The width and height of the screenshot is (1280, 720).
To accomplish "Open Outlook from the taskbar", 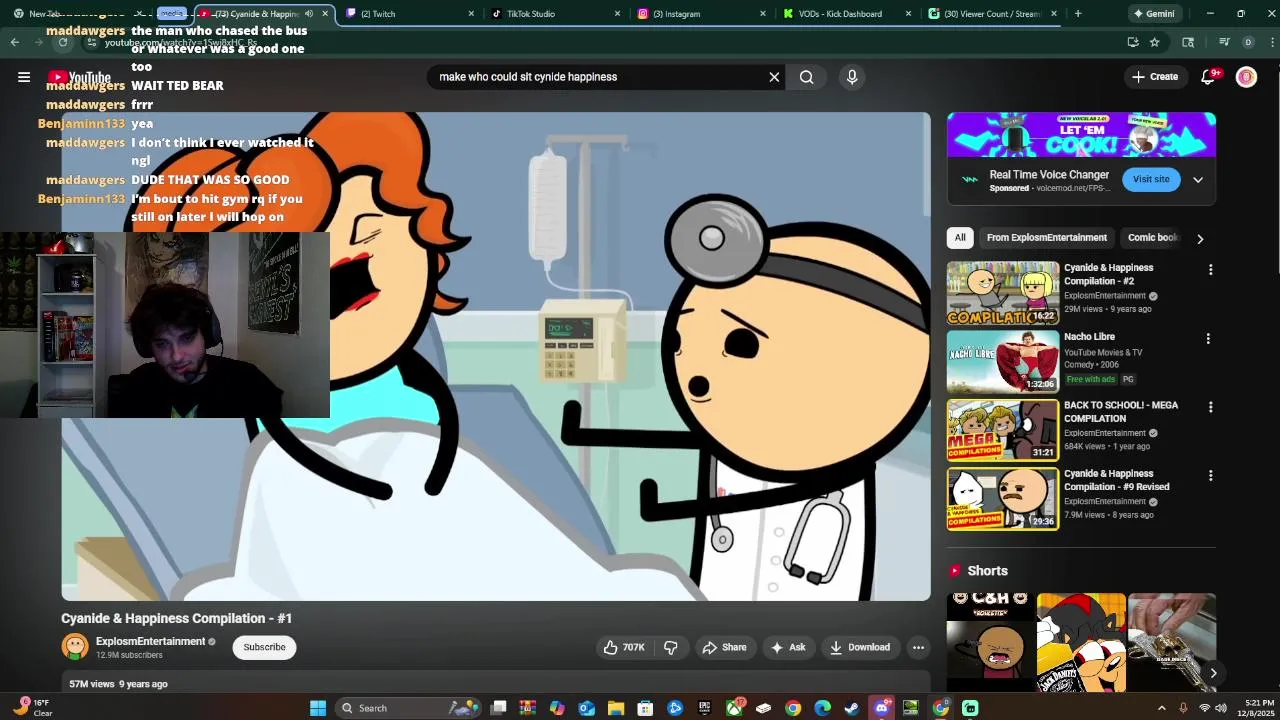I will tap(587, 708).
